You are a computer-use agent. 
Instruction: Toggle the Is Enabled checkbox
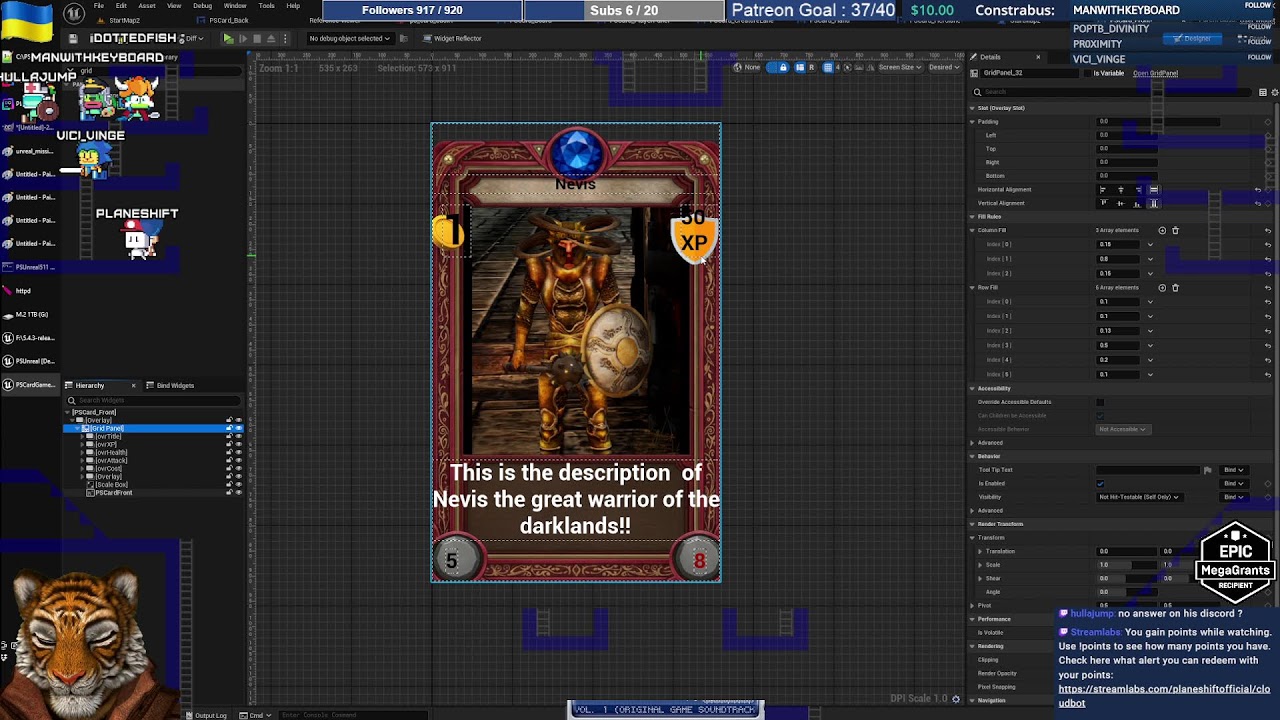pyautogui.click(x=1101, y=483)
